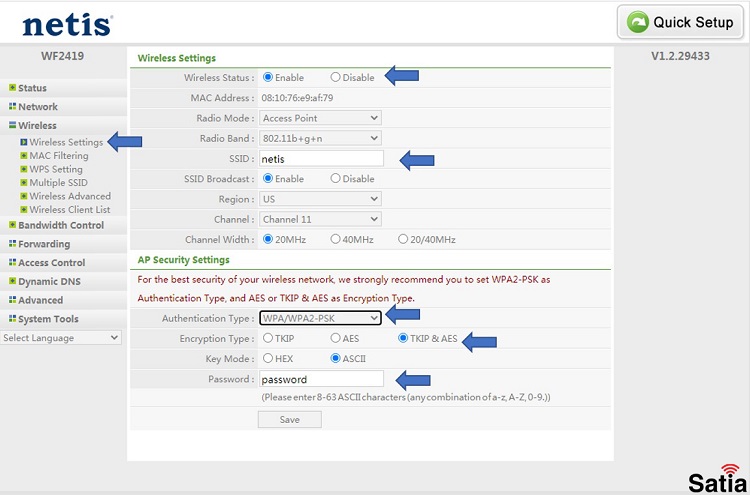Click the icon beside Bandwidth Control
This screenshot has width=750, height=495.
tap(12, 225)
